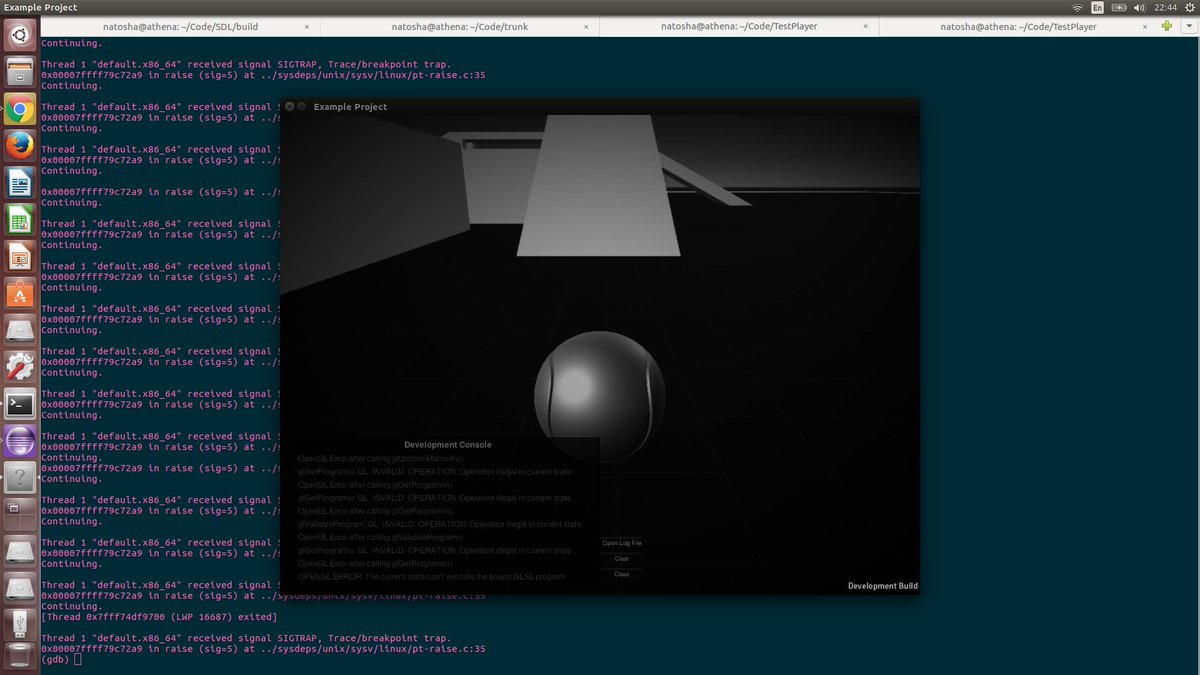
Task: Click the '[Thread 0x7fff74df9700 (LWP 16687) exited]' line
Action: 159,617
